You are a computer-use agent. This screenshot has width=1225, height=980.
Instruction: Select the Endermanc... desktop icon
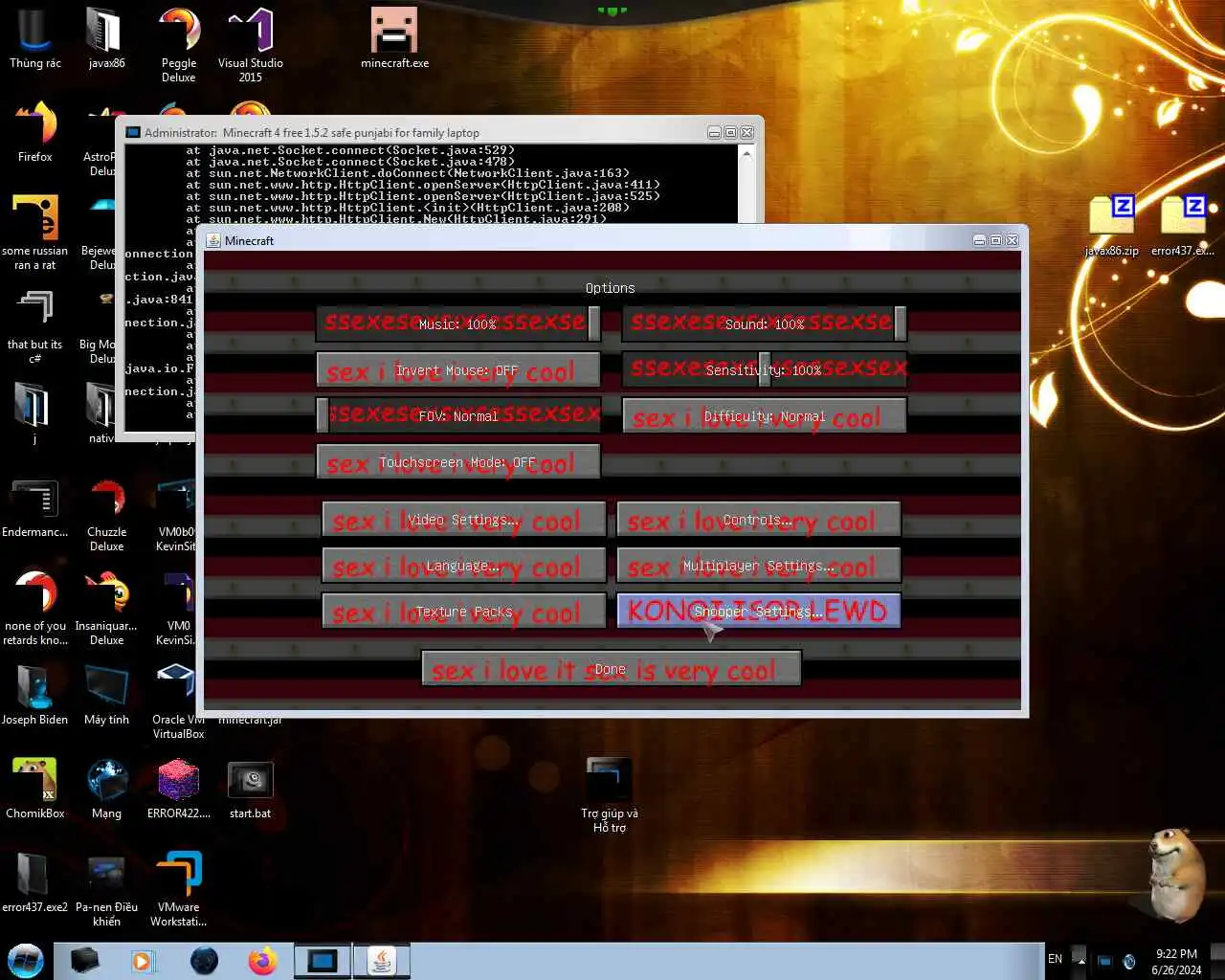[34, 509]
